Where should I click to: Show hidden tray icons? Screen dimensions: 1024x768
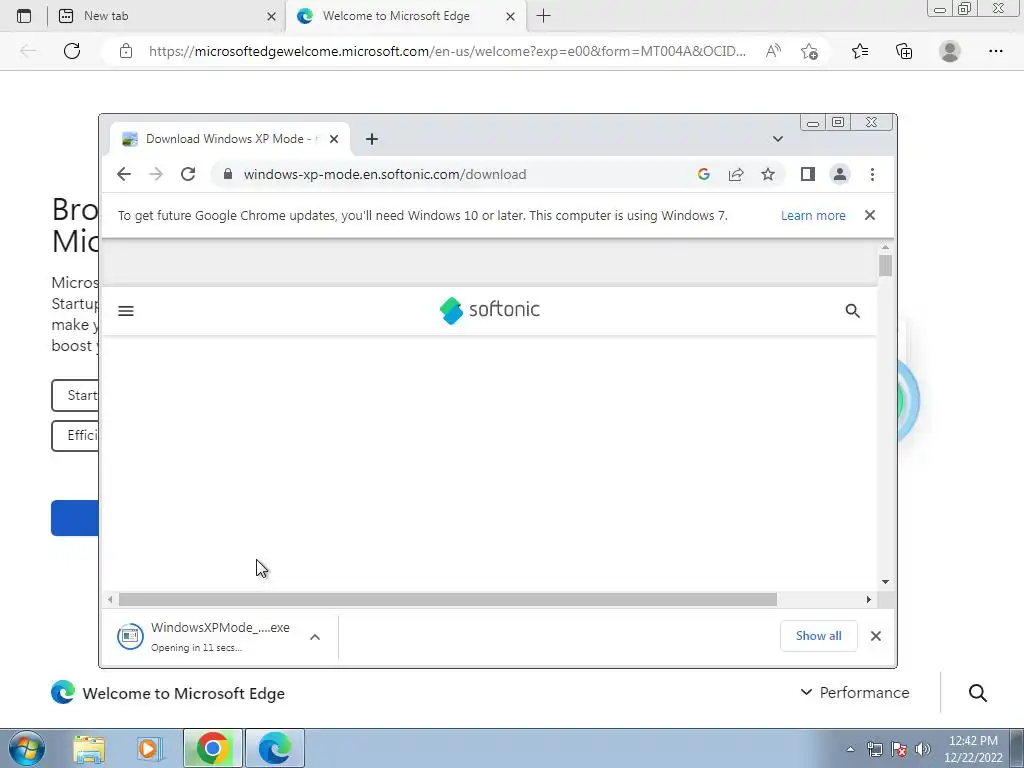850,749
